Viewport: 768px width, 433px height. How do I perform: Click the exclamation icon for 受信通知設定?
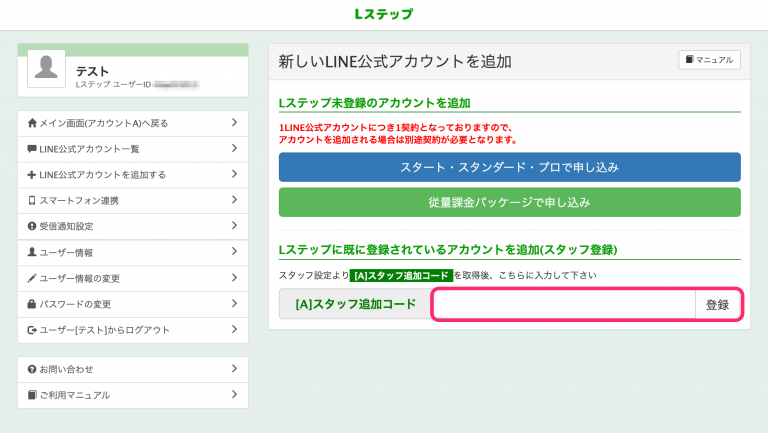pos(32,226)
